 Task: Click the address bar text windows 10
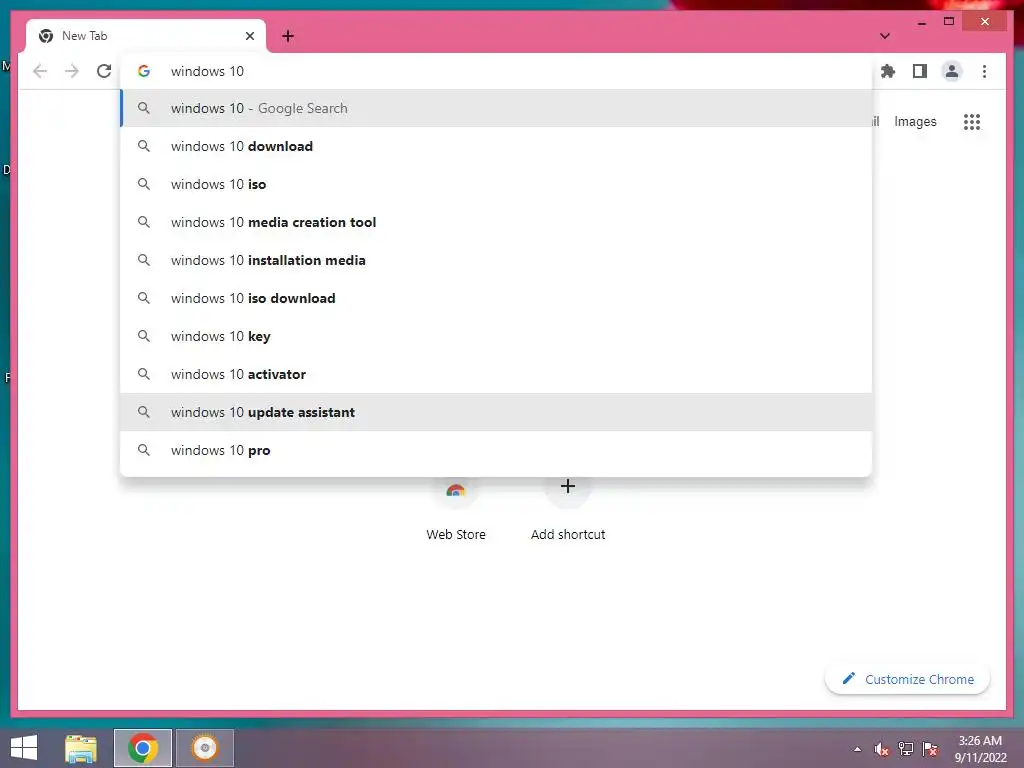(207, 71)
